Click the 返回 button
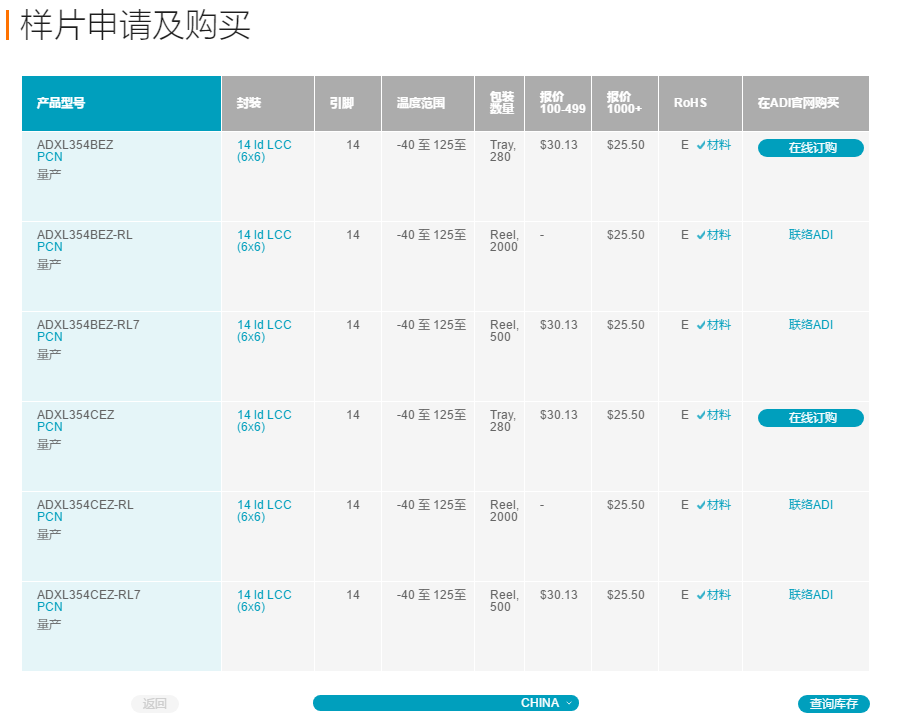Screen dimensions: 908x721 click(155, 704)
